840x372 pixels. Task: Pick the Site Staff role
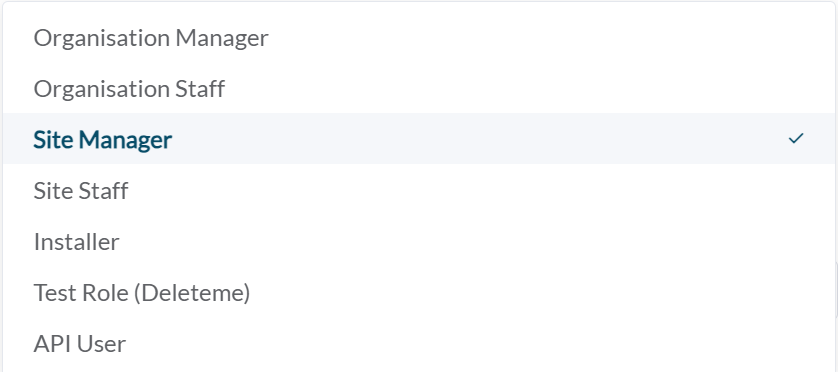(x=419, y=190)
